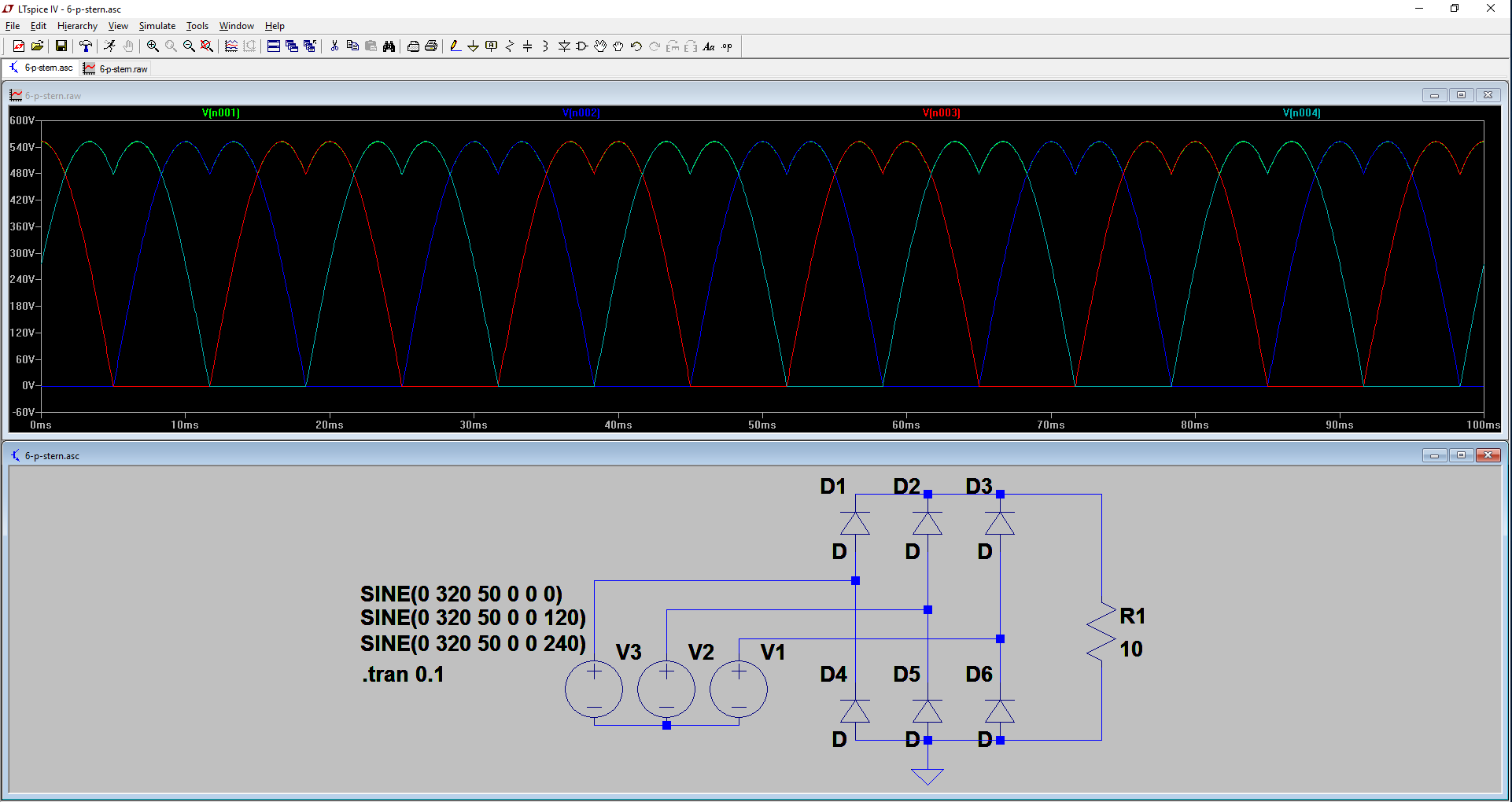1512x802 pixels.
Task: Open the View menu
Action: point(118,26)
